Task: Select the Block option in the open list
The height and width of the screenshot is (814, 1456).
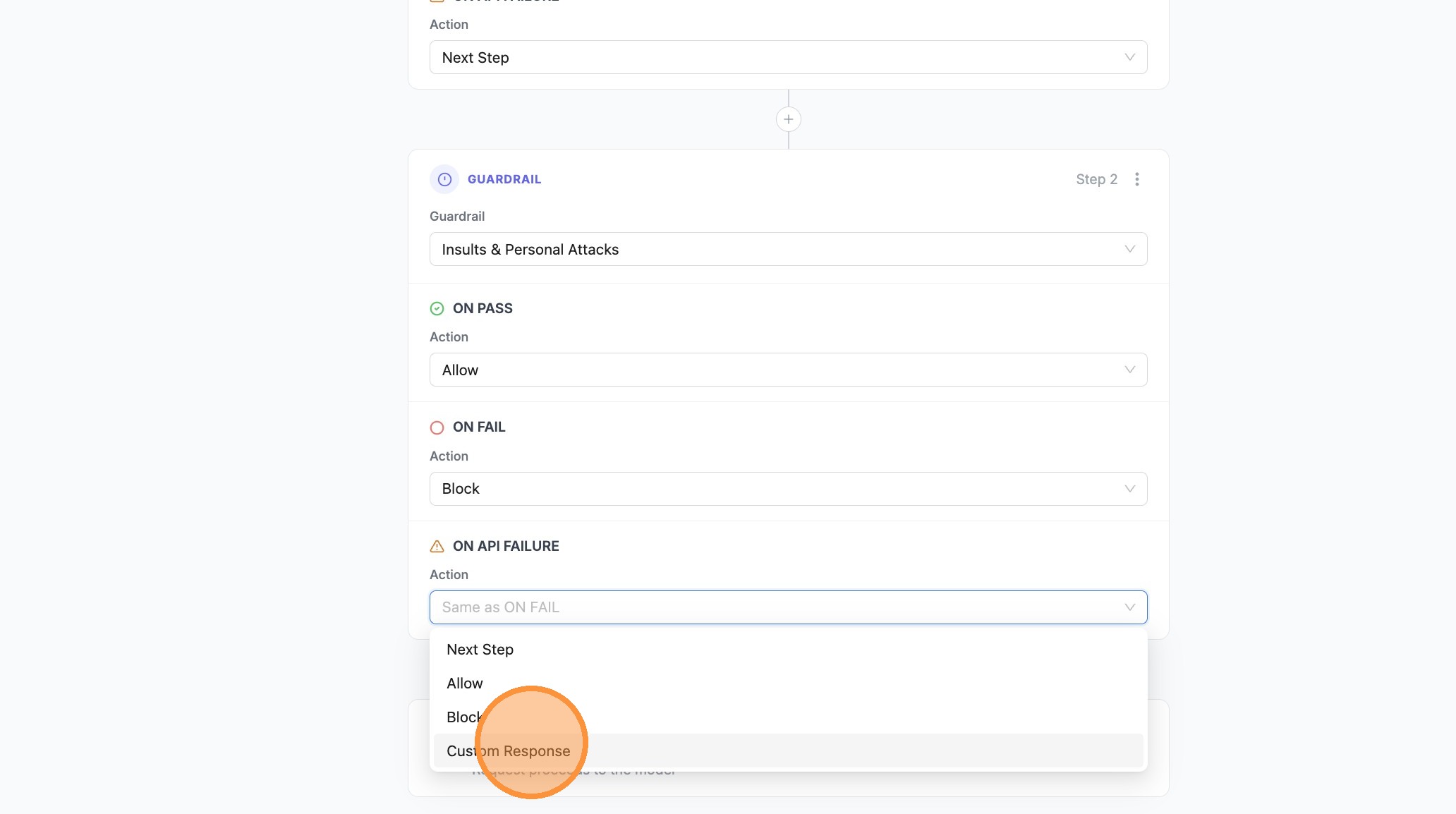Action: pyautogui.click(x=462, y=717)
